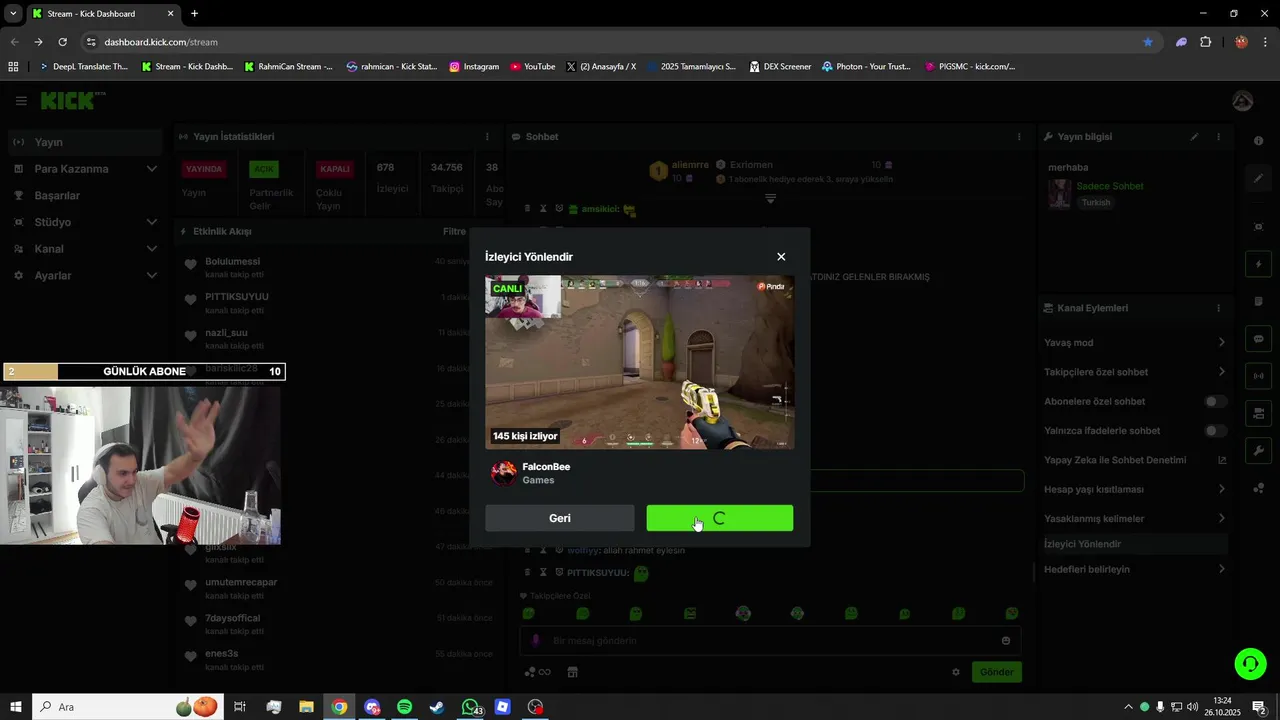Toggle Abonelere özel sohbet switch

(1215, 401)
